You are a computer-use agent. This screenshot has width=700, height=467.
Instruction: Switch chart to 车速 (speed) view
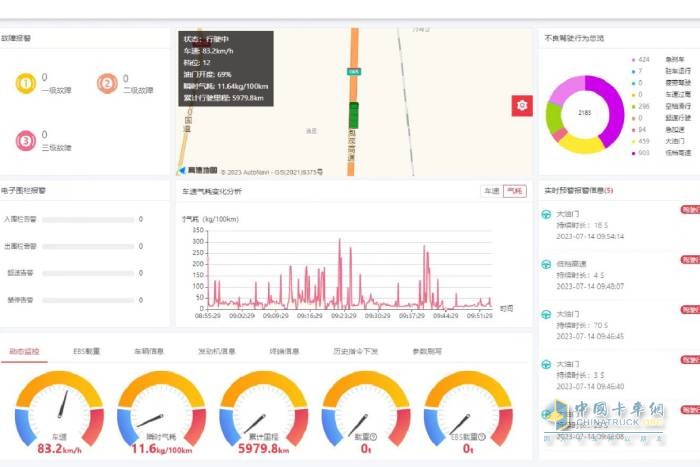point(492,191)
